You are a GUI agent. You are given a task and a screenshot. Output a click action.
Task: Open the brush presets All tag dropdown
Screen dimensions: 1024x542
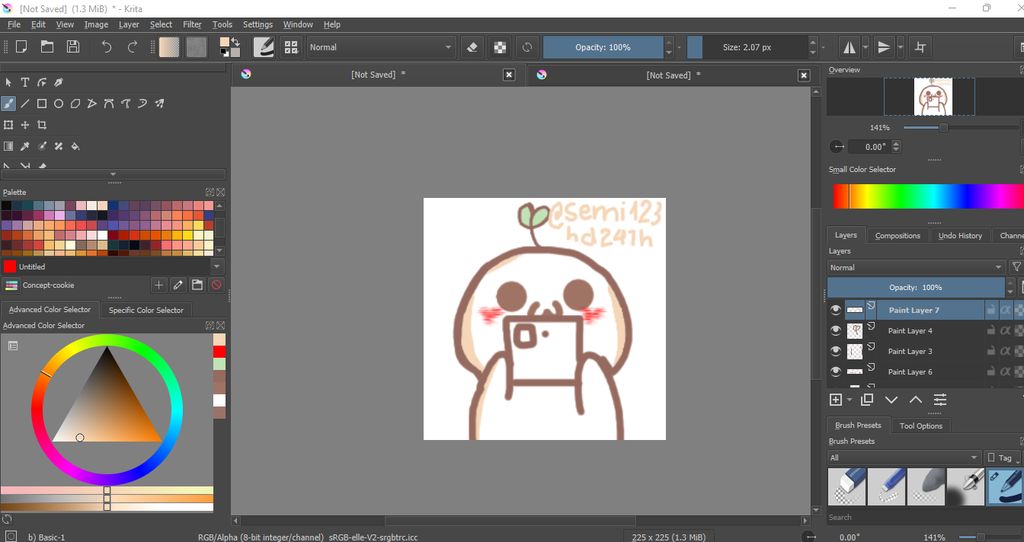(x=904, y=458)
